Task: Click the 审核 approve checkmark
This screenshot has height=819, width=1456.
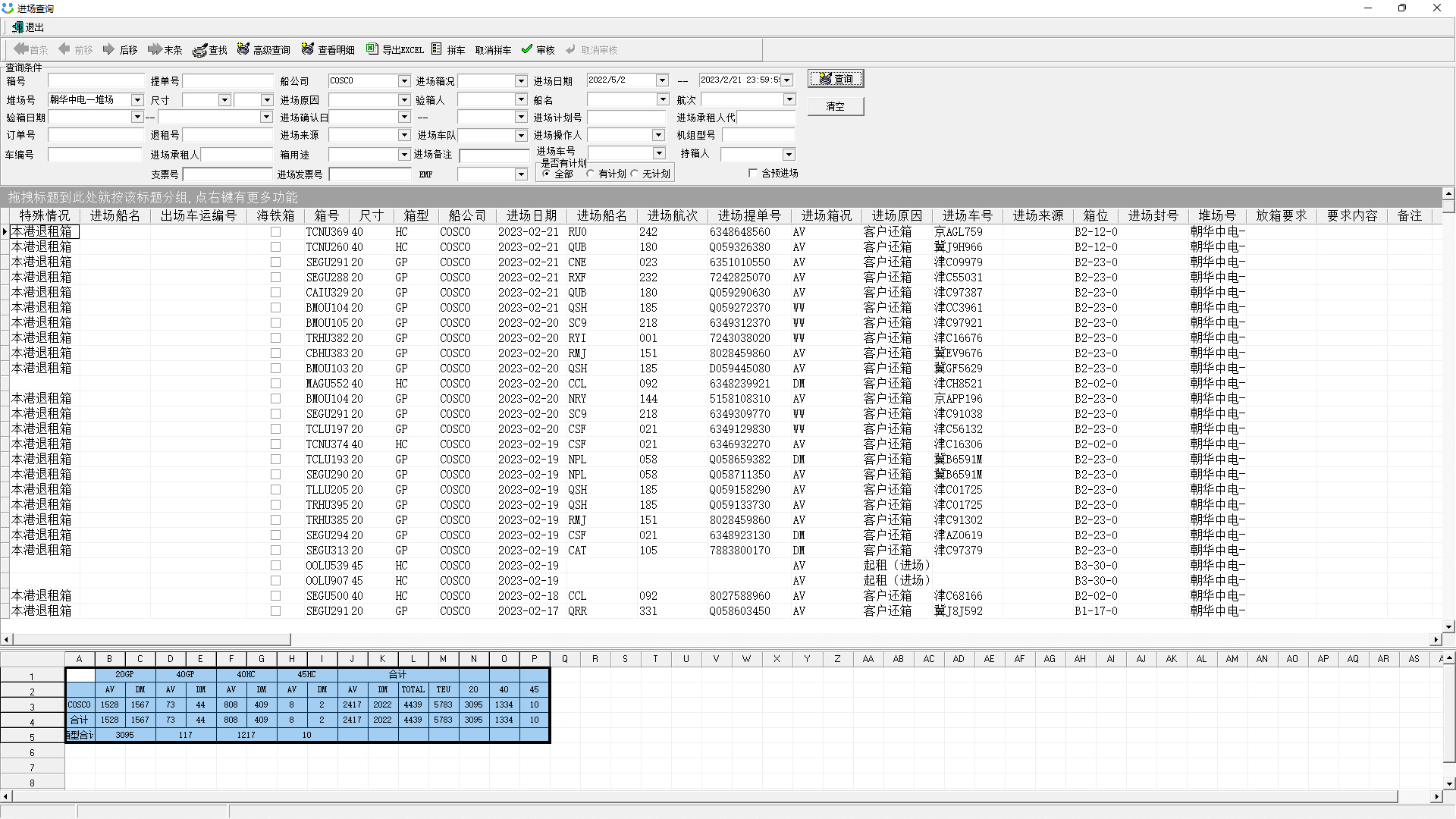Action: [527, 49]
